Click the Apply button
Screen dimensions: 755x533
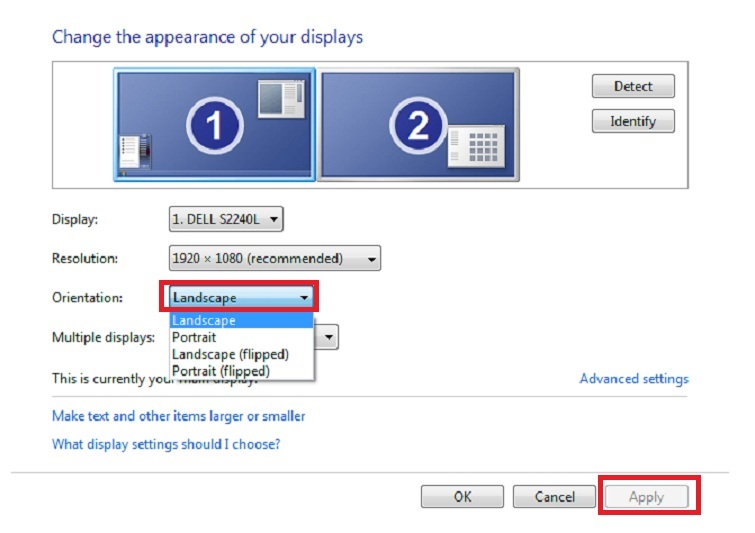(x=646, y=497)
